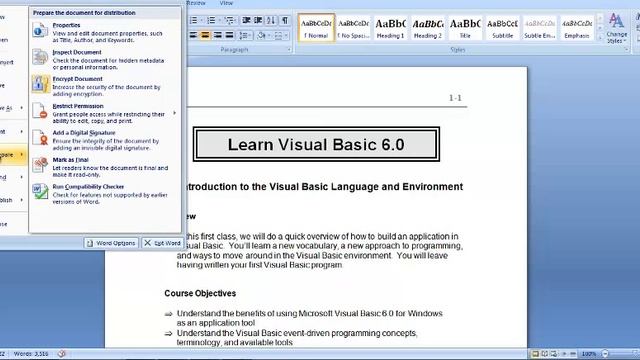Viewport: 640px width, 360px height.
Task: Click the Learn Visual Basic 6.0 title
Action: (316, 144)
